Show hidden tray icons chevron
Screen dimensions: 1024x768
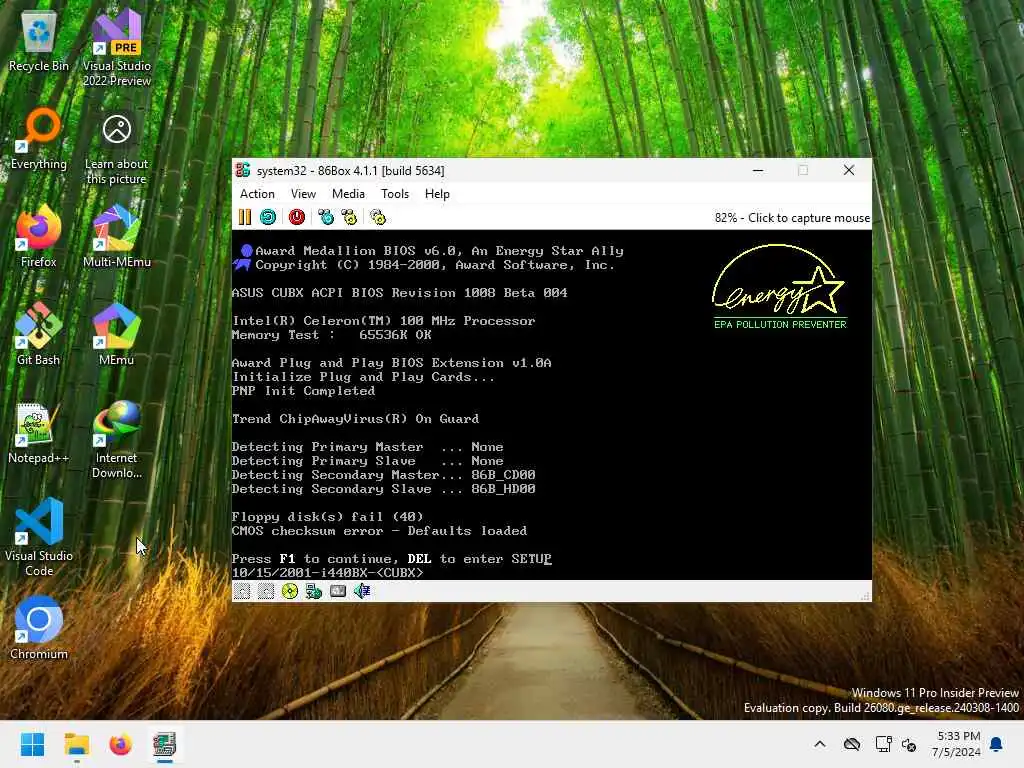[820, 744]
